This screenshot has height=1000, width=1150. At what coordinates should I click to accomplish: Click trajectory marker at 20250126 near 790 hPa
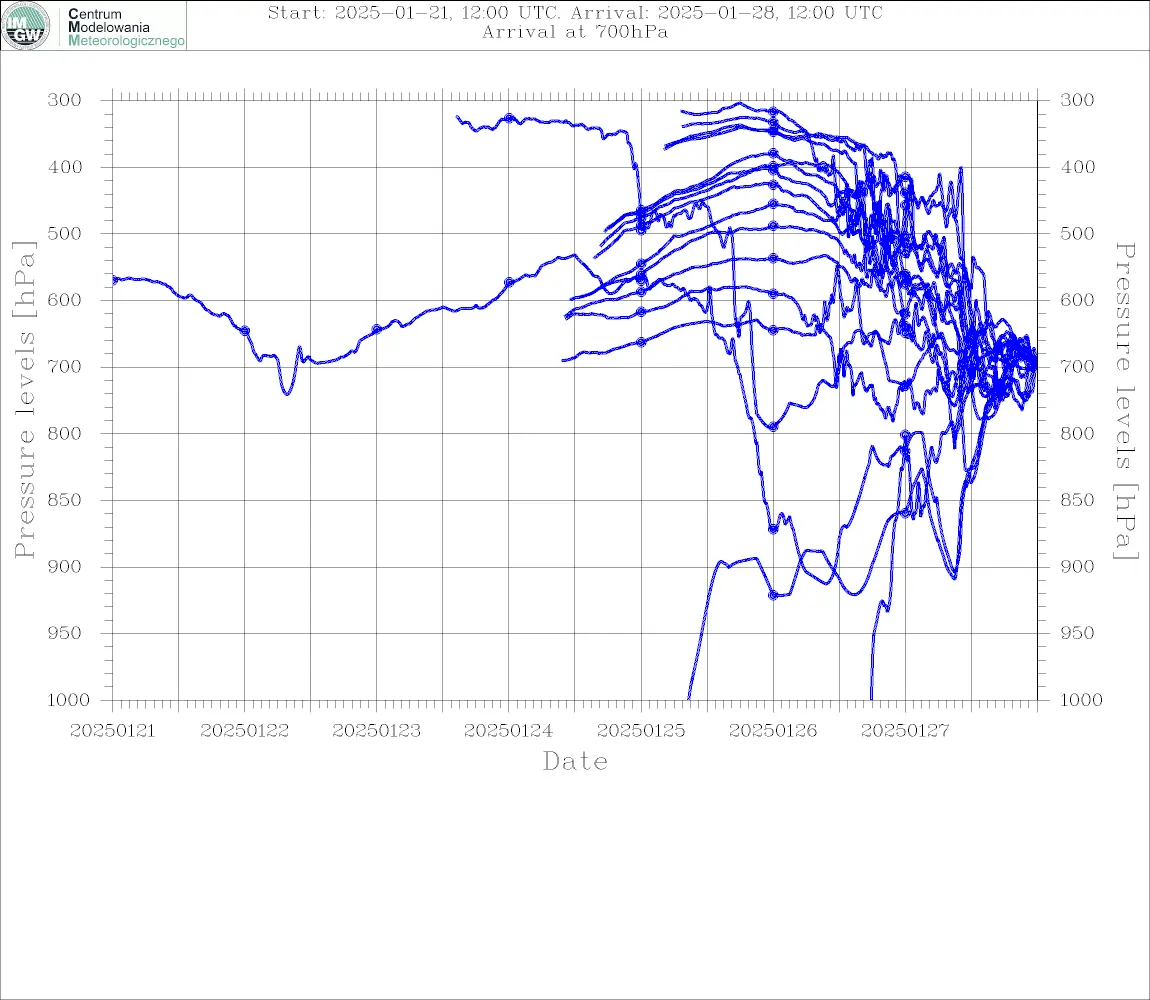pyautogui.click(x=773, y=426)
